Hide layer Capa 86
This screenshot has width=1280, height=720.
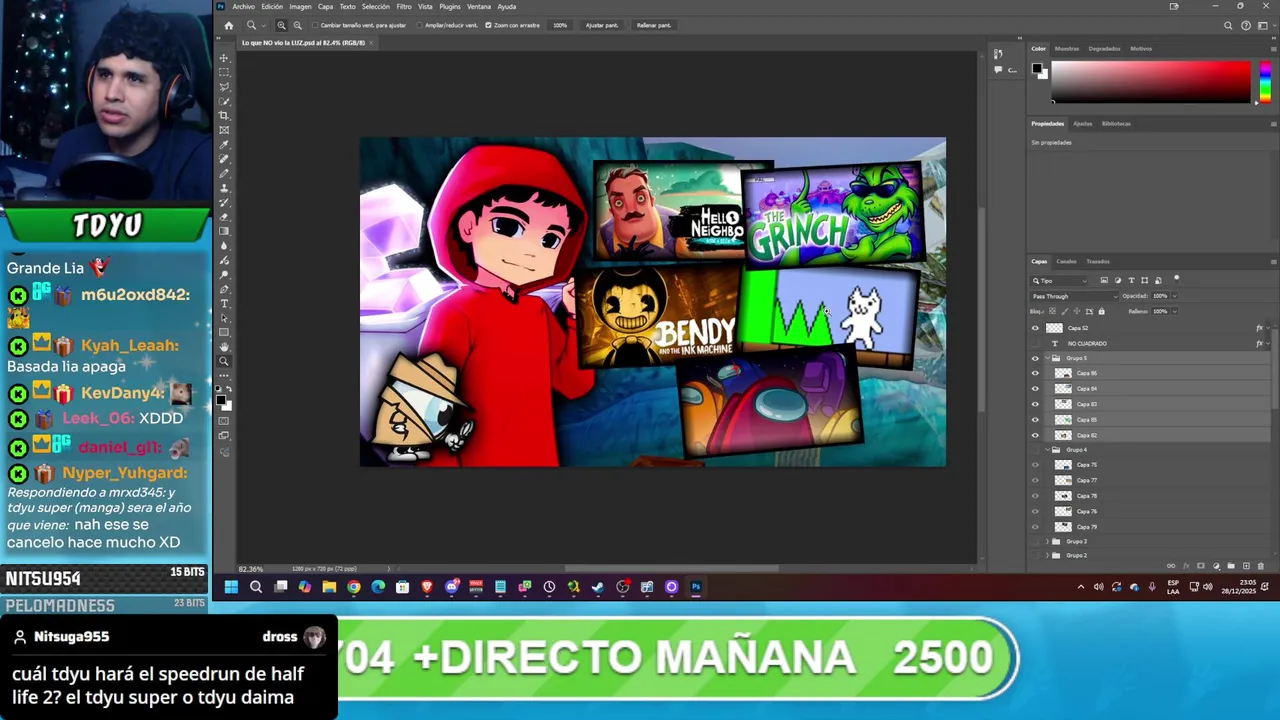coord(1035,373)
